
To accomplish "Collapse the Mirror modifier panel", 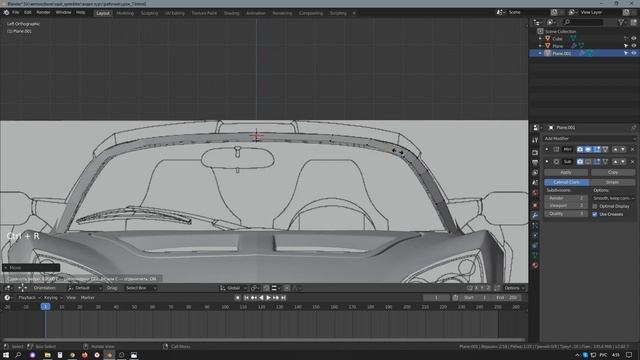I will pos(547,149).
